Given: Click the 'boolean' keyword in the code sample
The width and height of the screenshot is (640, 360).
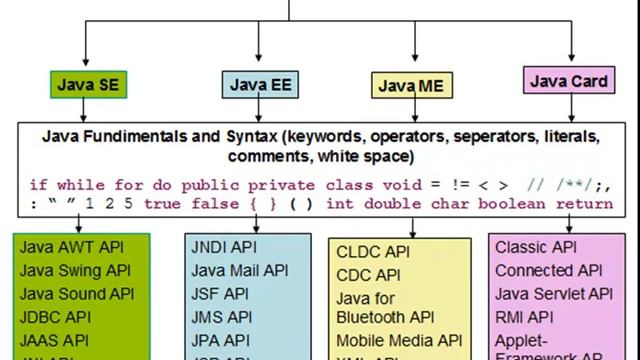Looking at the screenshot, I should click(512, 203).
